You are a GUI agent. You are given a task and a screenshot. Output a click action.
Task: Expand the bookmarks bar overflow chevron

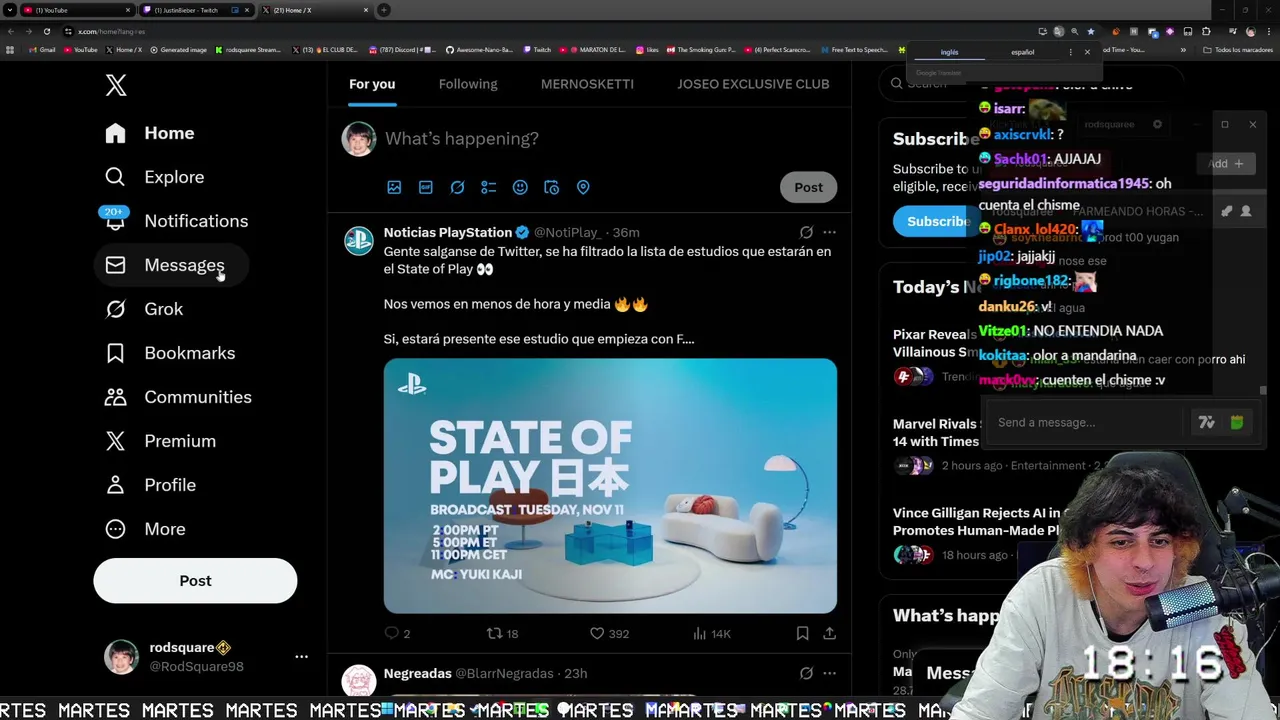(x=1183, y=50)
